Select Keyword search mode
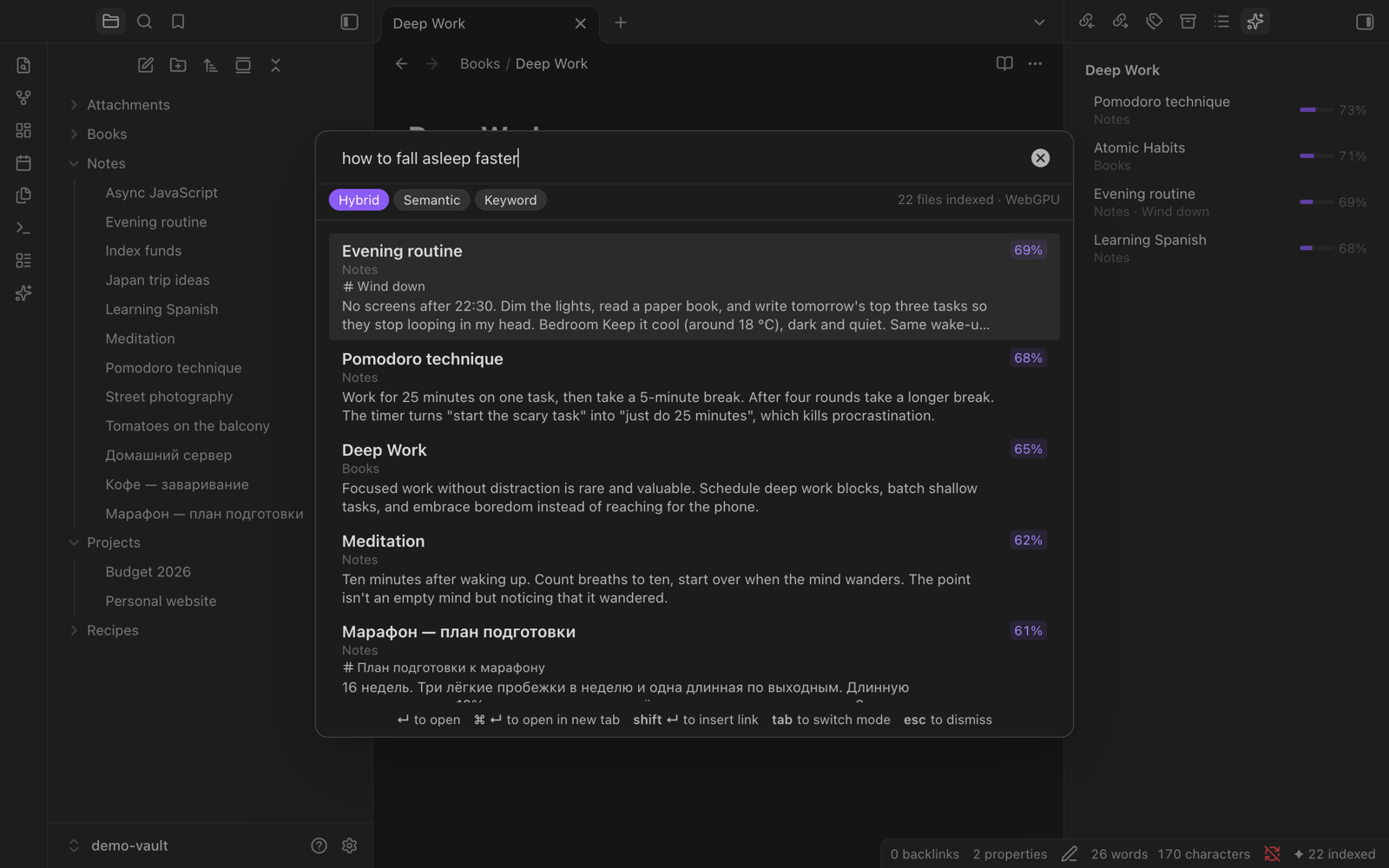Image resolution: width=1389 pixels, height=868 pixels. [510, 200]
